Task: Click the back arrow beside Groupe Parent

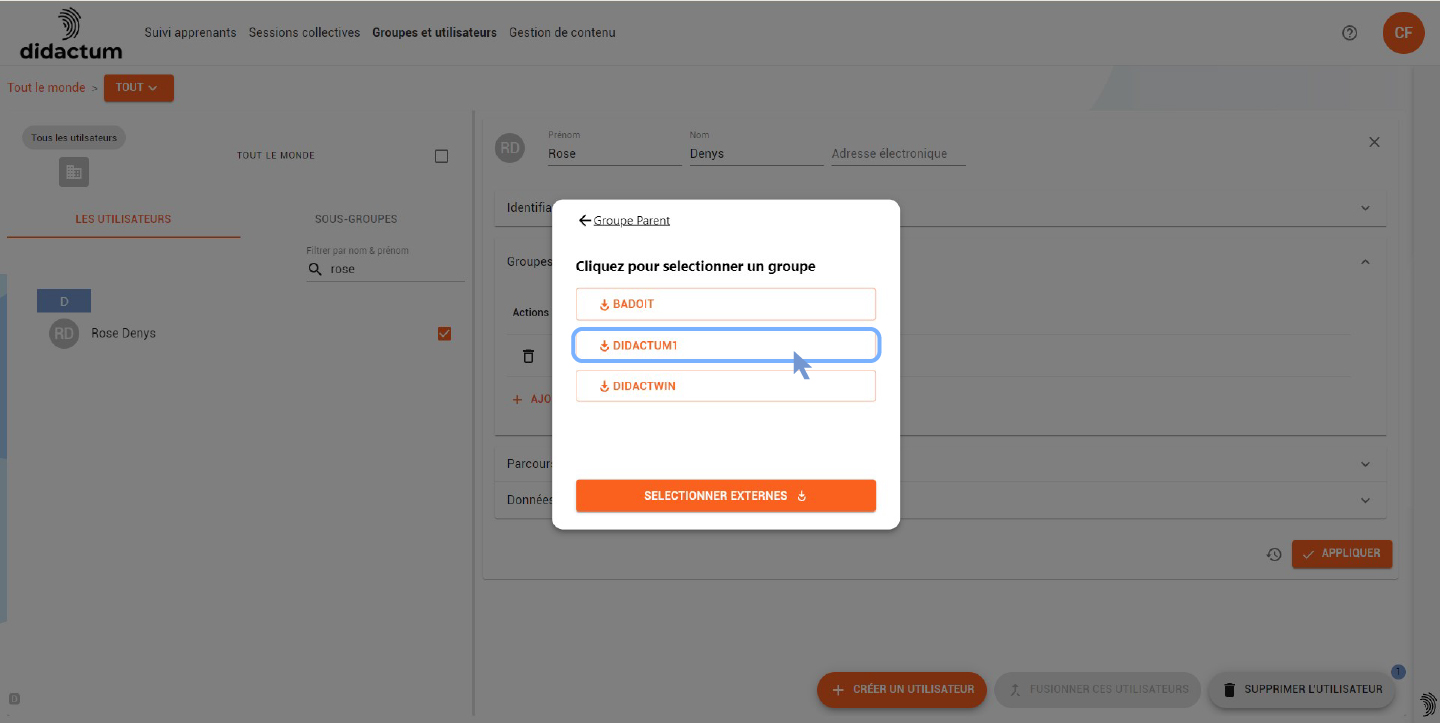Action: 585,220
